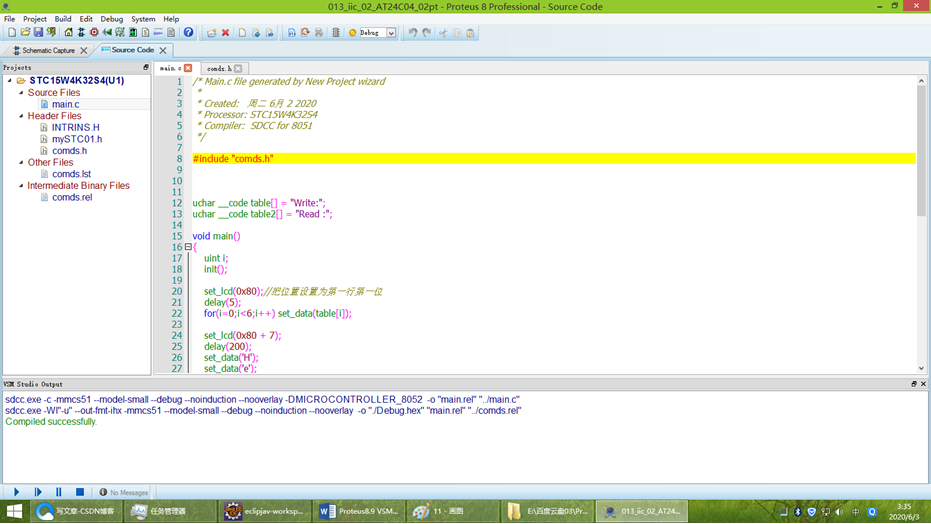Open the PCB Layout toolbar icon

(94, 33)
